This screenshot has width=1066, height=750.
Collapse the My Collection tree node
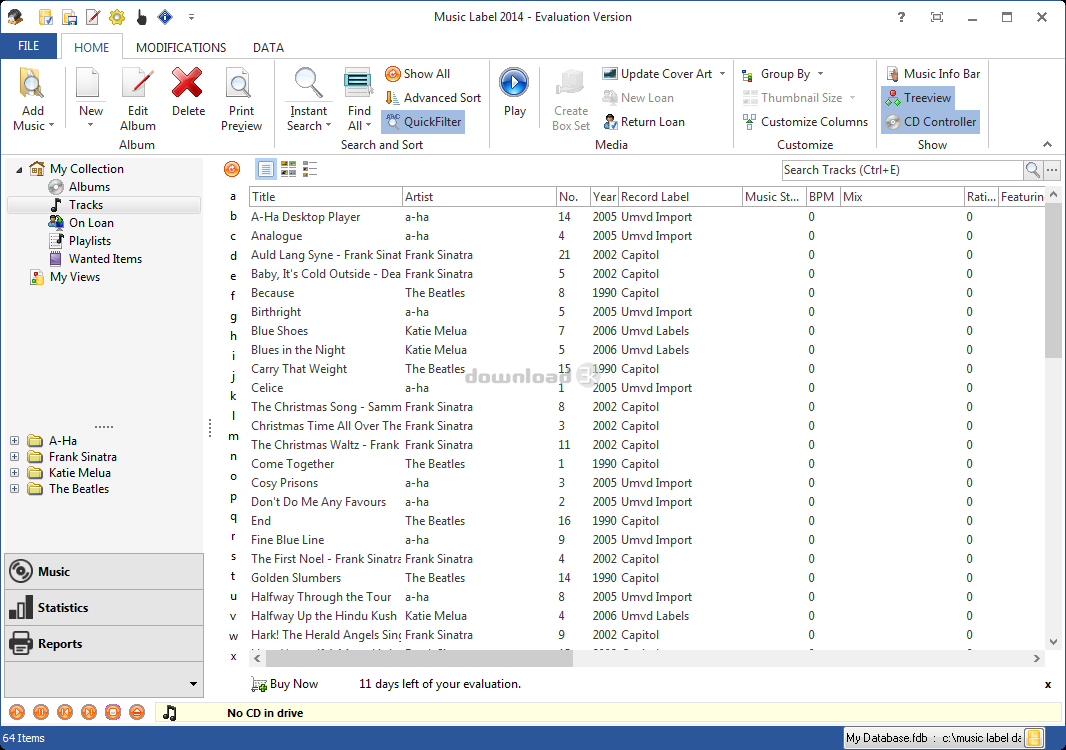pos(18,169)
